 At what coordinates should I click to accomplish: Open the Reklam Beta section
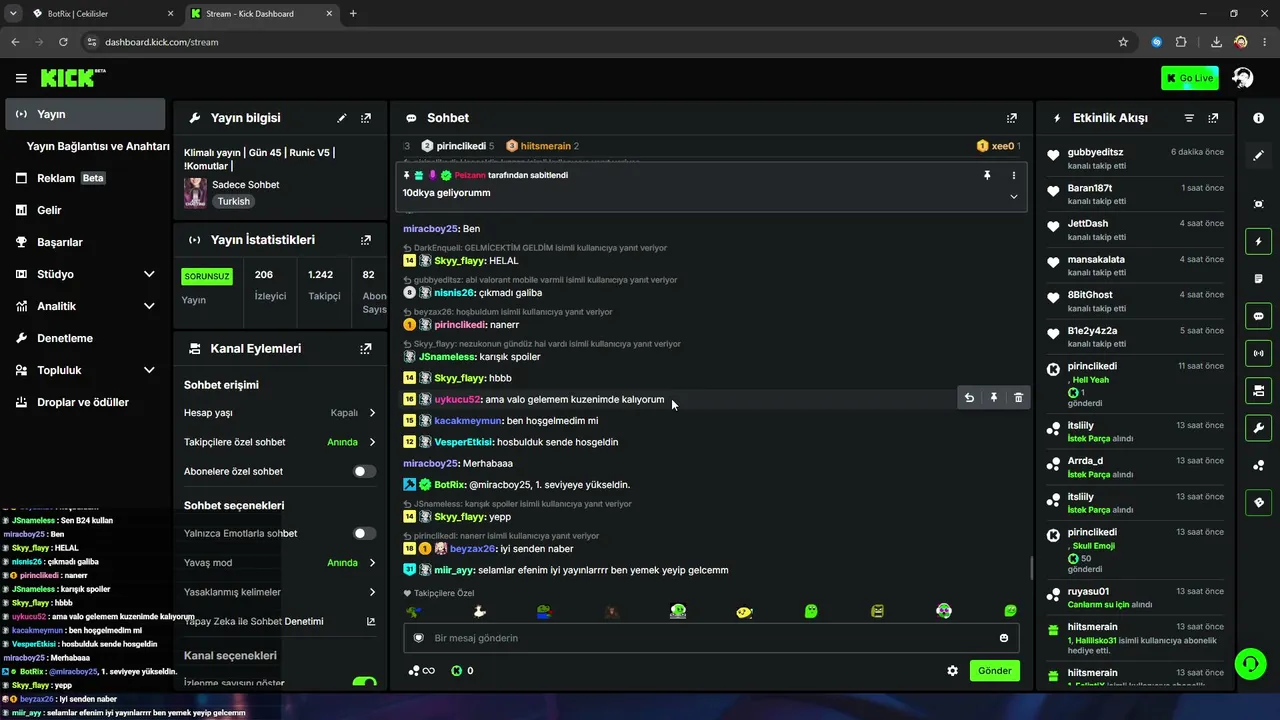(85, 178)
